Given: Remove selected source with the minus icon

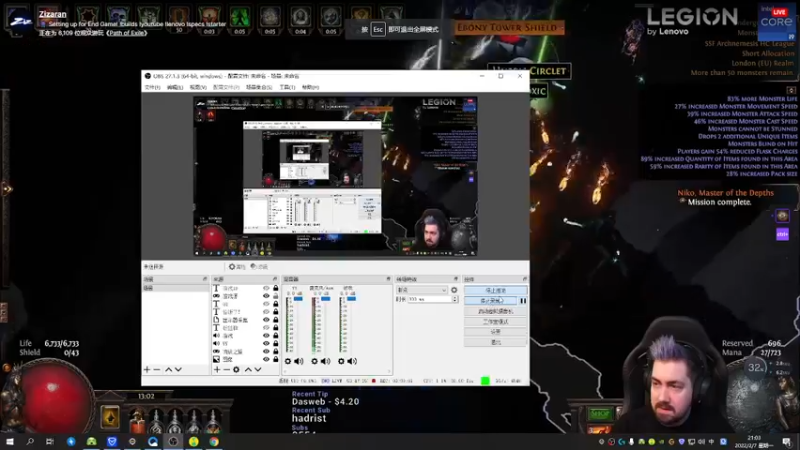Looking at the screenshot, I should [x=227, y=369].
